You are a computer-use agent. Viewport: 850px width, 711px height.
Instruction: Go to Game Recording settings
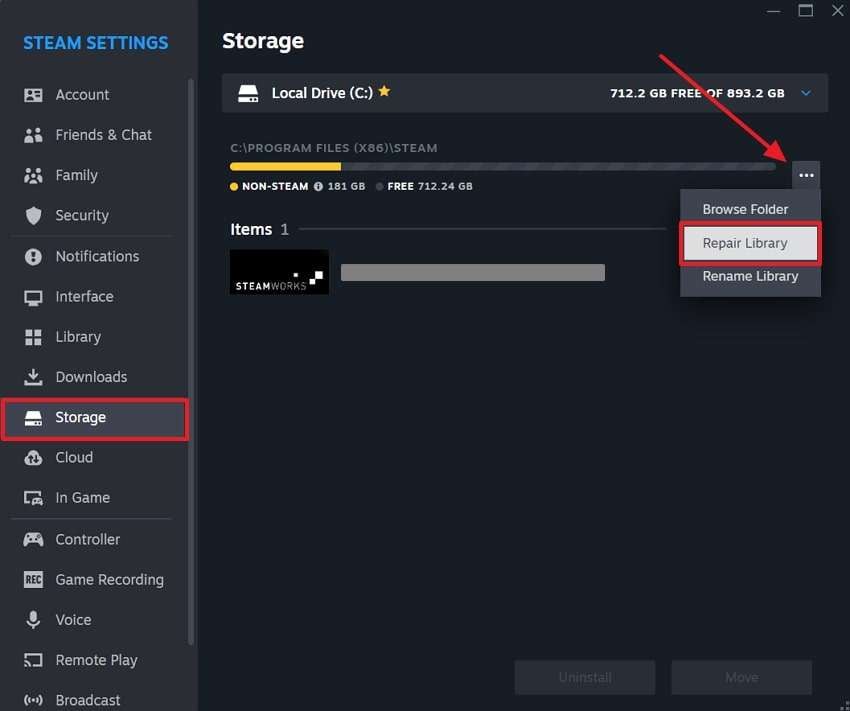[x=95, y=580]
